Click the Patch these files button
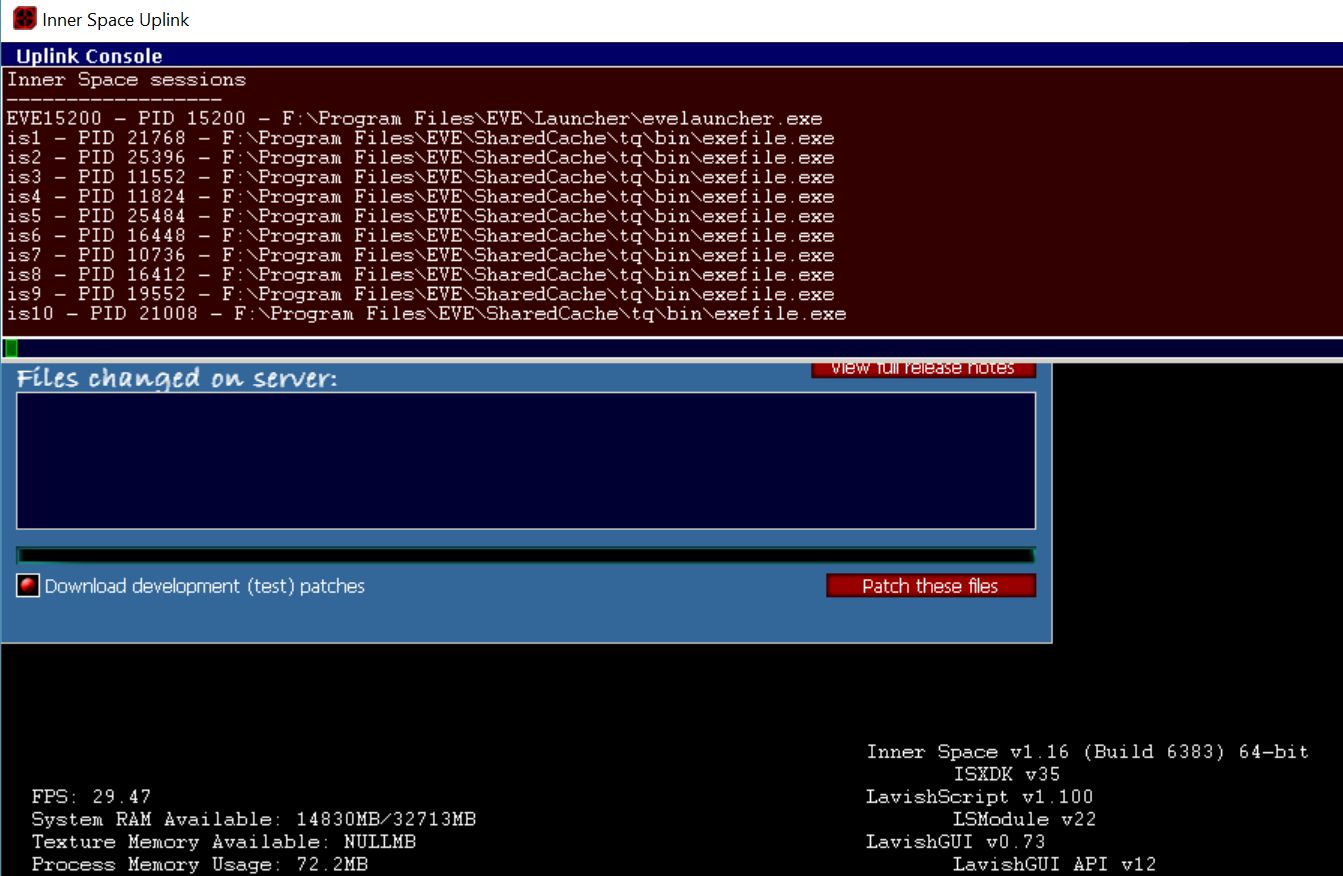The image size is (1343, 876). point(930,586)
